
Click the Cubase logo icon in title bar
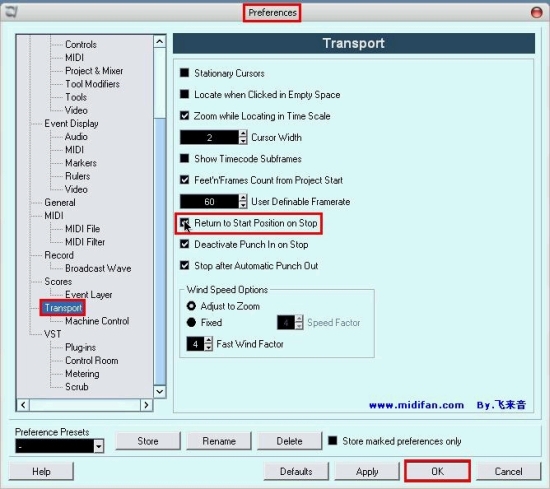tap(11, 12)
